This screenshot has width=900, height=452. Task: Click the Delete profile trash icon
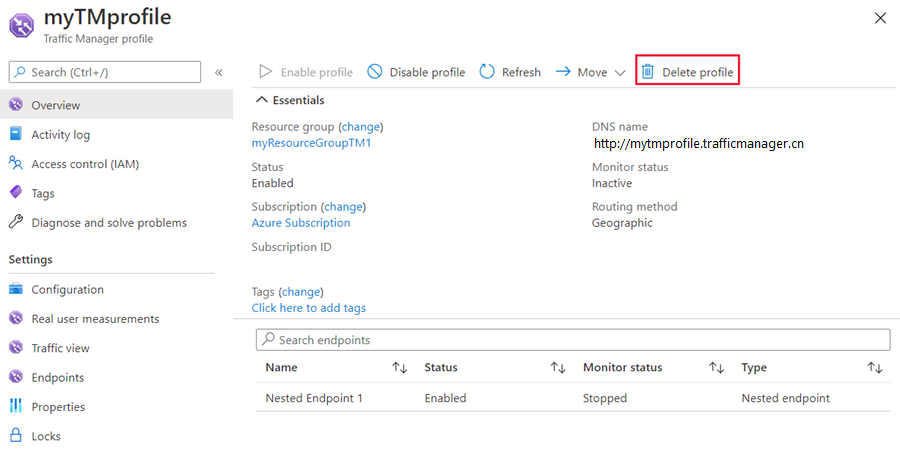[648, 72]
